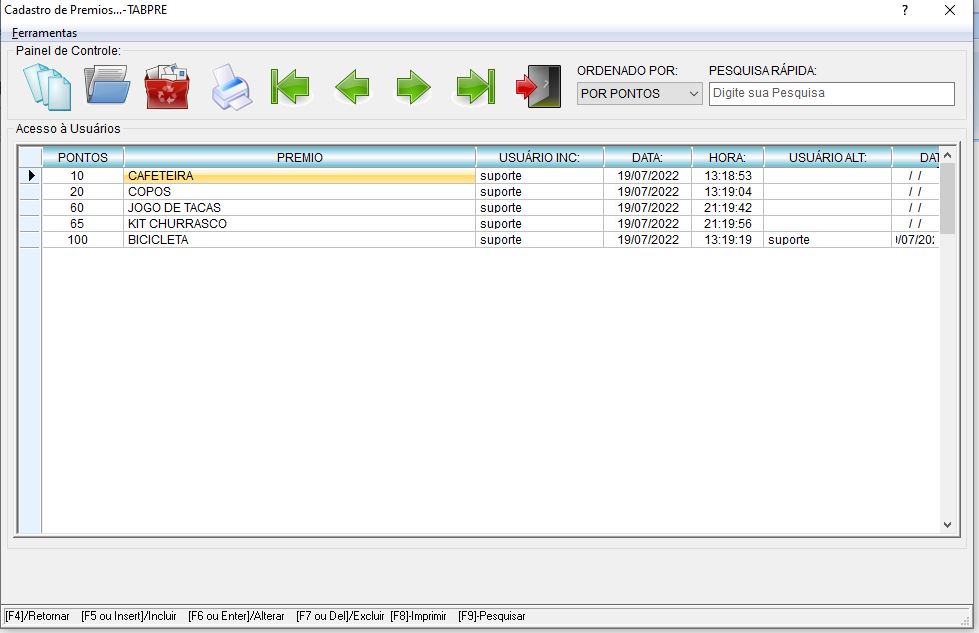Select the CAFETEIRA prize cell
979x633 pixels.
pos(300,176)
